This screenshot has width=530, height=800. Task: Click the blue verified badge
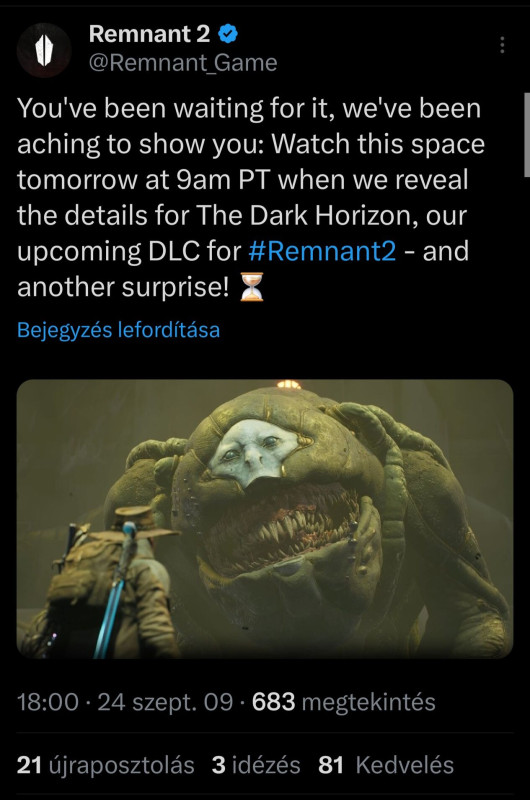point(228,34)
